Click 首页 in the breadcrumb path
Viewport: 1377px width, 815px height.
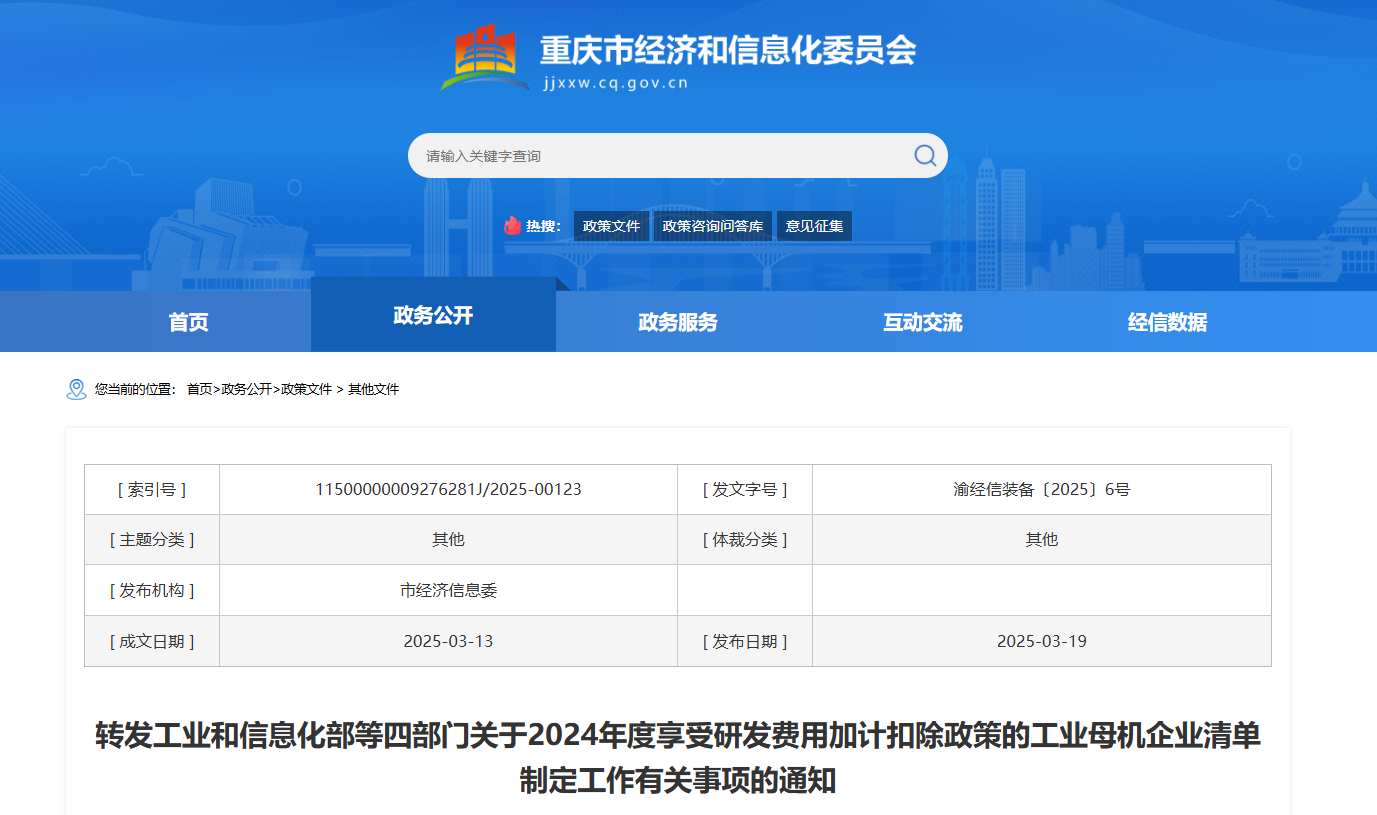click(x=199, y=389)
